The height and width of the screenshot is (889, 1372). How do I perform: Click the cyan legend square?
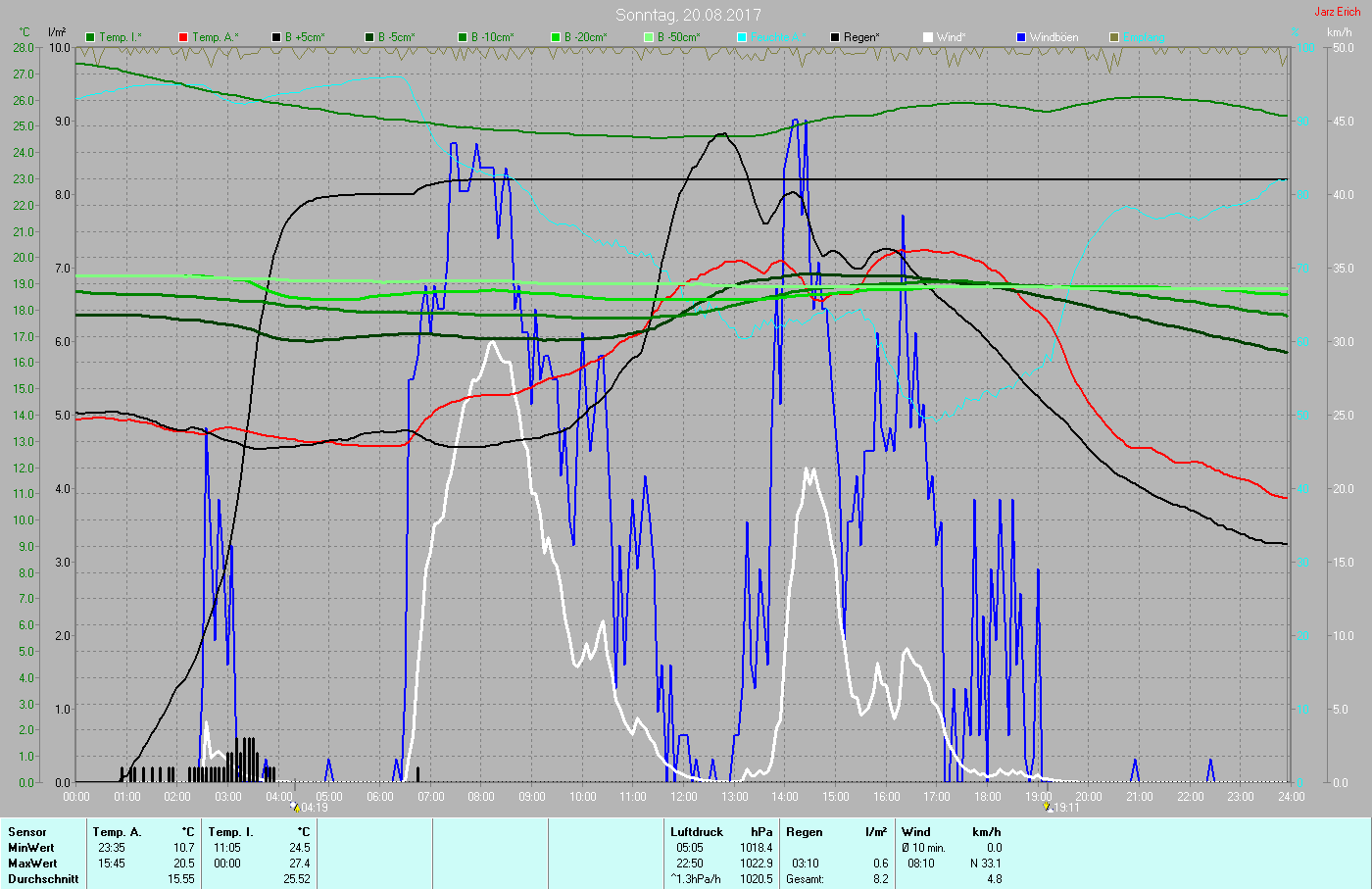[x=742, y=37]
